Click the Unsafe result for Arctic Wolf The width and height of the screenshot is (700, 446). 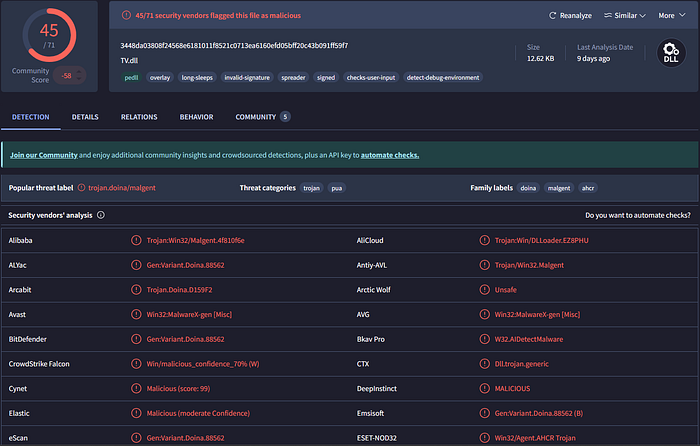click(x=505, y=290)
